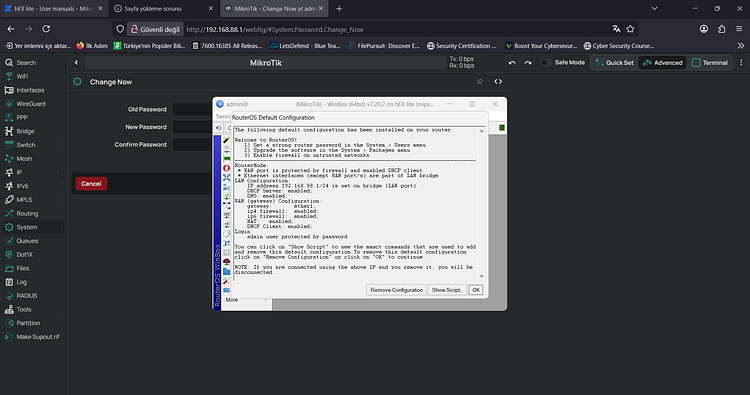This screenshot has width=750, height=395.
Task: Open the browser hamburger menu
Action: point(739,29)
